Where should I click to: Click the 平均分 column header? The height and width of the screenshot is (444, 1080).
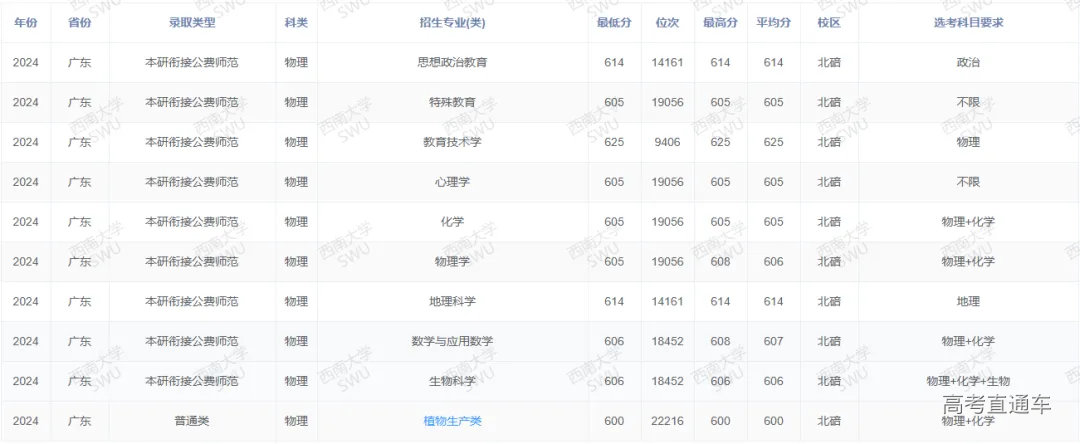point(773,22)
